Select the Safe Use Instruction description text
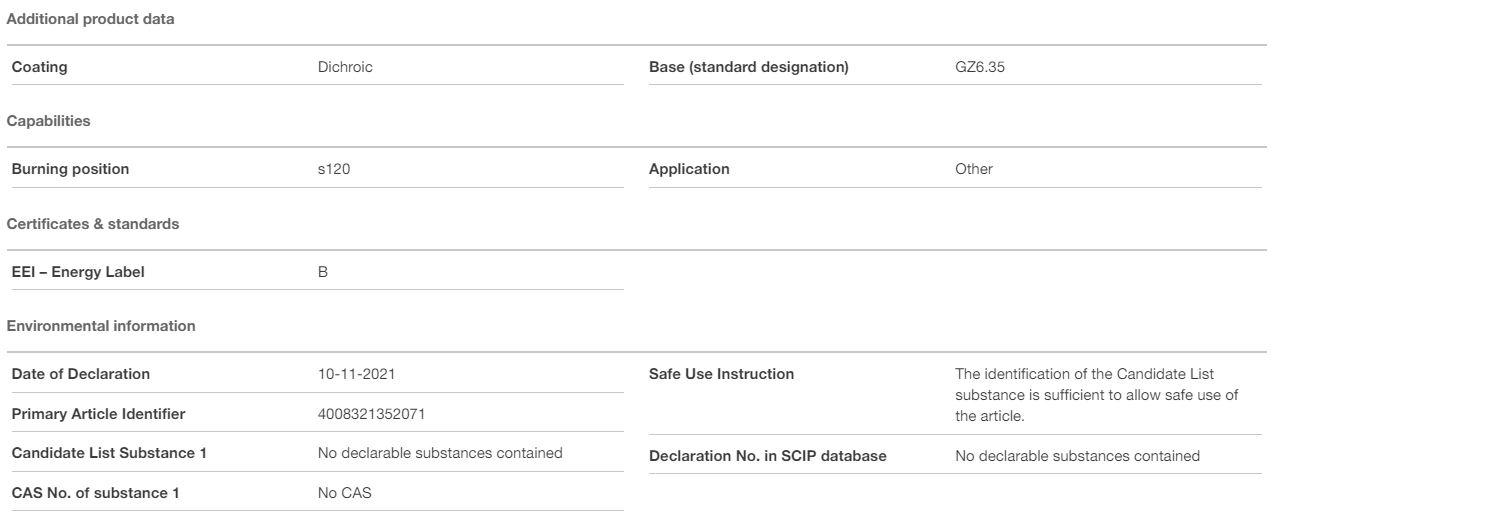This screenshot has height=525, width=1512. pyautogui.click(x=1097, y=395)
